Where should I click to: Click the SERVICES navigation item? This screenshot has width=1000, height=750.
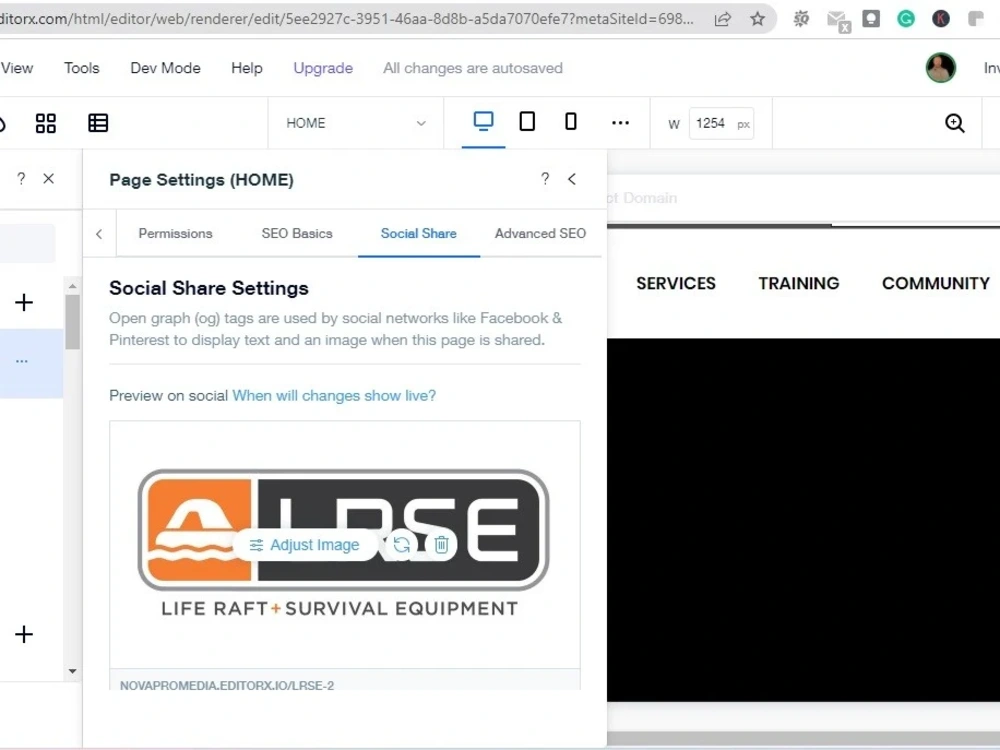676,283
